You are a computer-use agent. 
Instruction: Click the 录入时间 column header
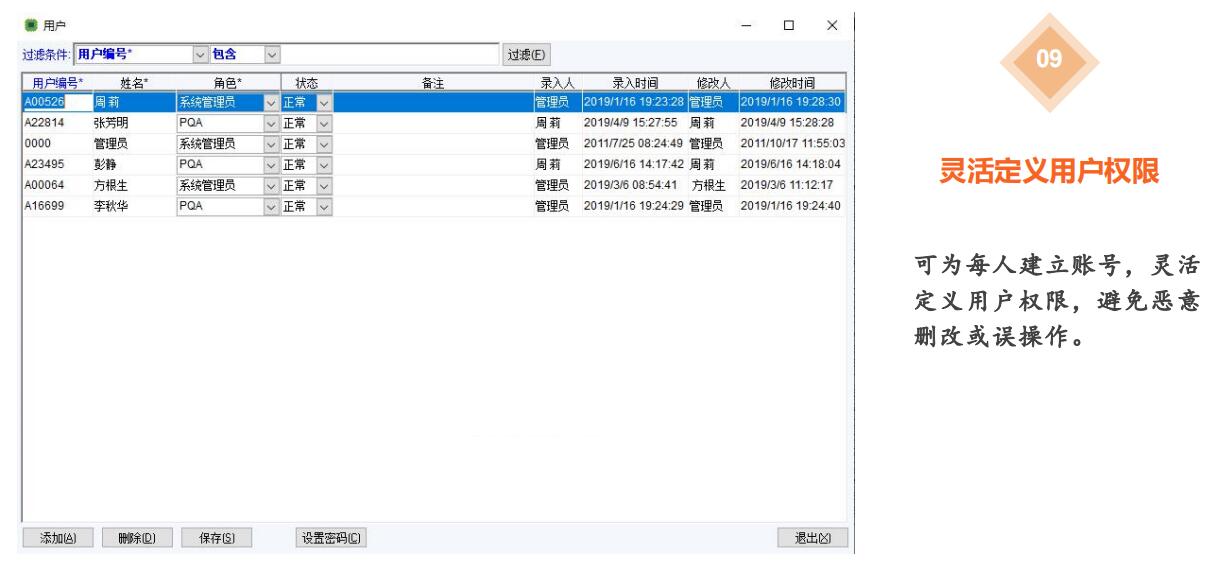(634, 82)
